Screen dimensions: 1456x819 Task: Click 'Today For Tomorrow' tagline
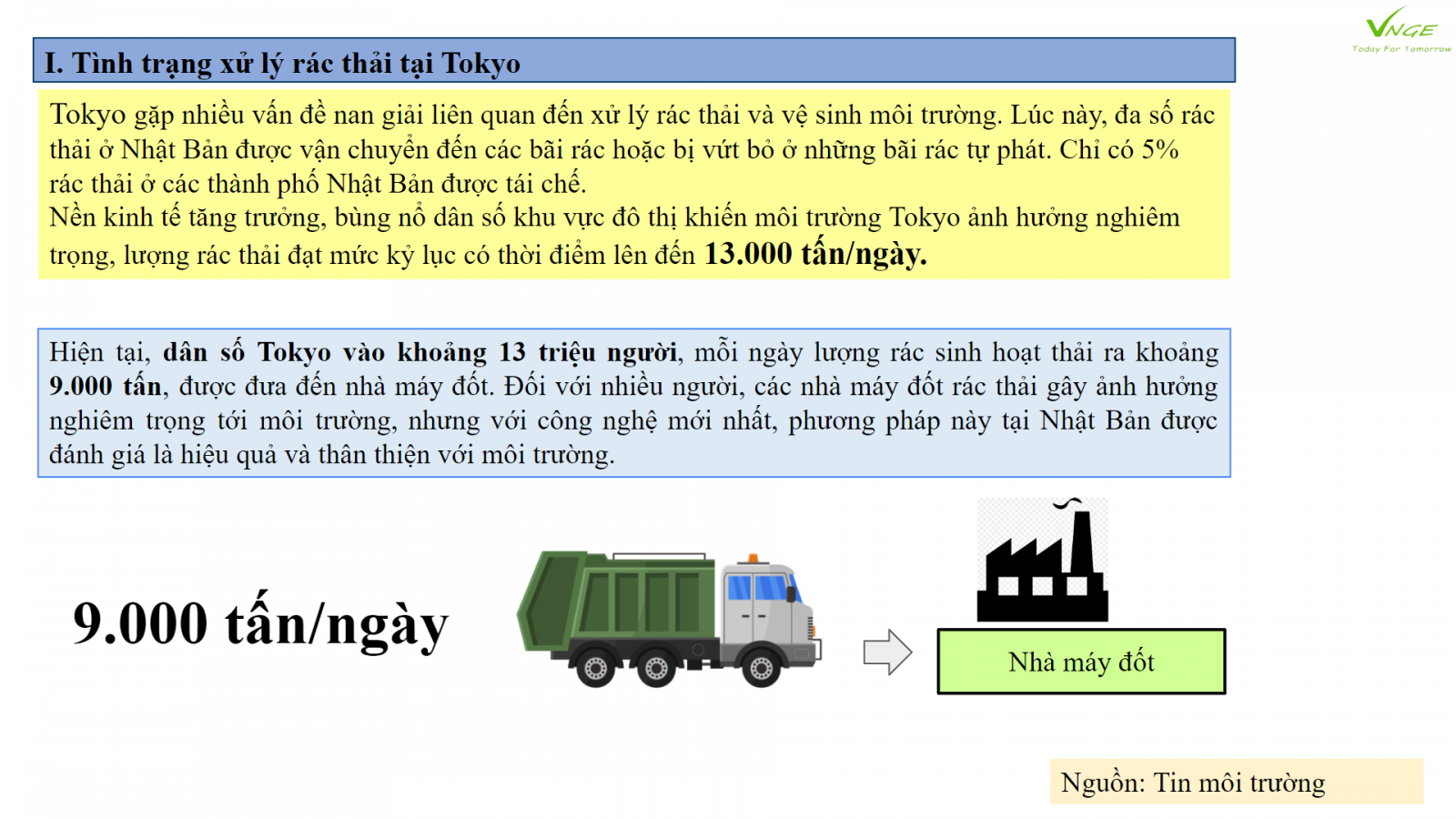click(x=1401, y=49)
